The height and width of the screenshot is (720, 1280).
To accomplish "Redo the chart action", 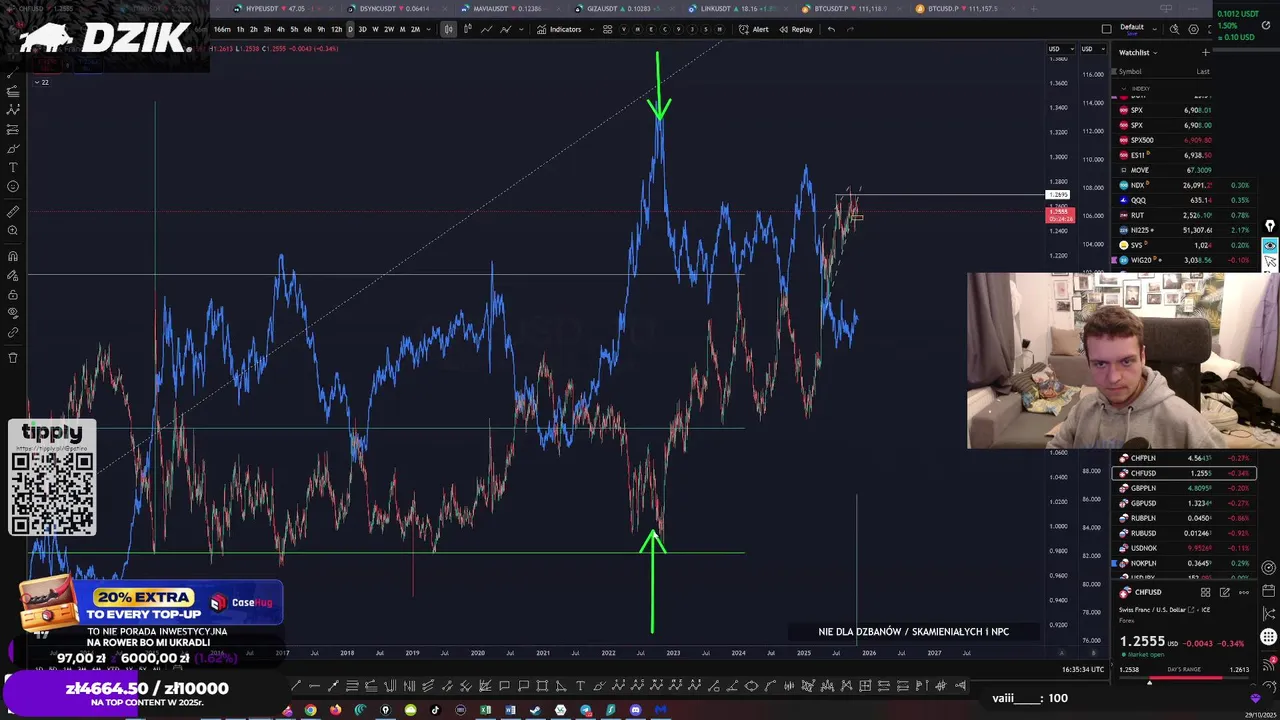I will pos(850,29).
